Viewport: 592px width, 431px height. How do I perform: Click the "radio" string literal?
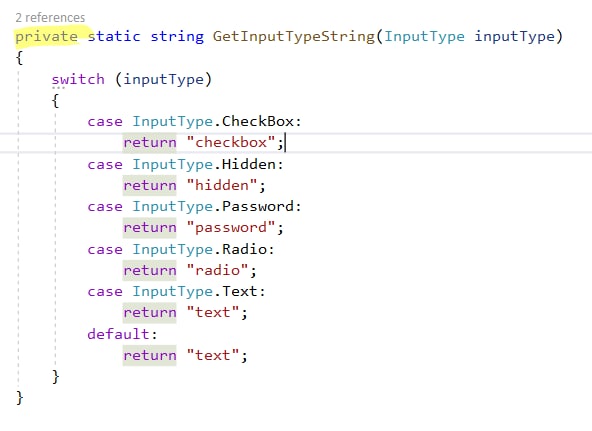pyautogui.click(x=217, y=271)
